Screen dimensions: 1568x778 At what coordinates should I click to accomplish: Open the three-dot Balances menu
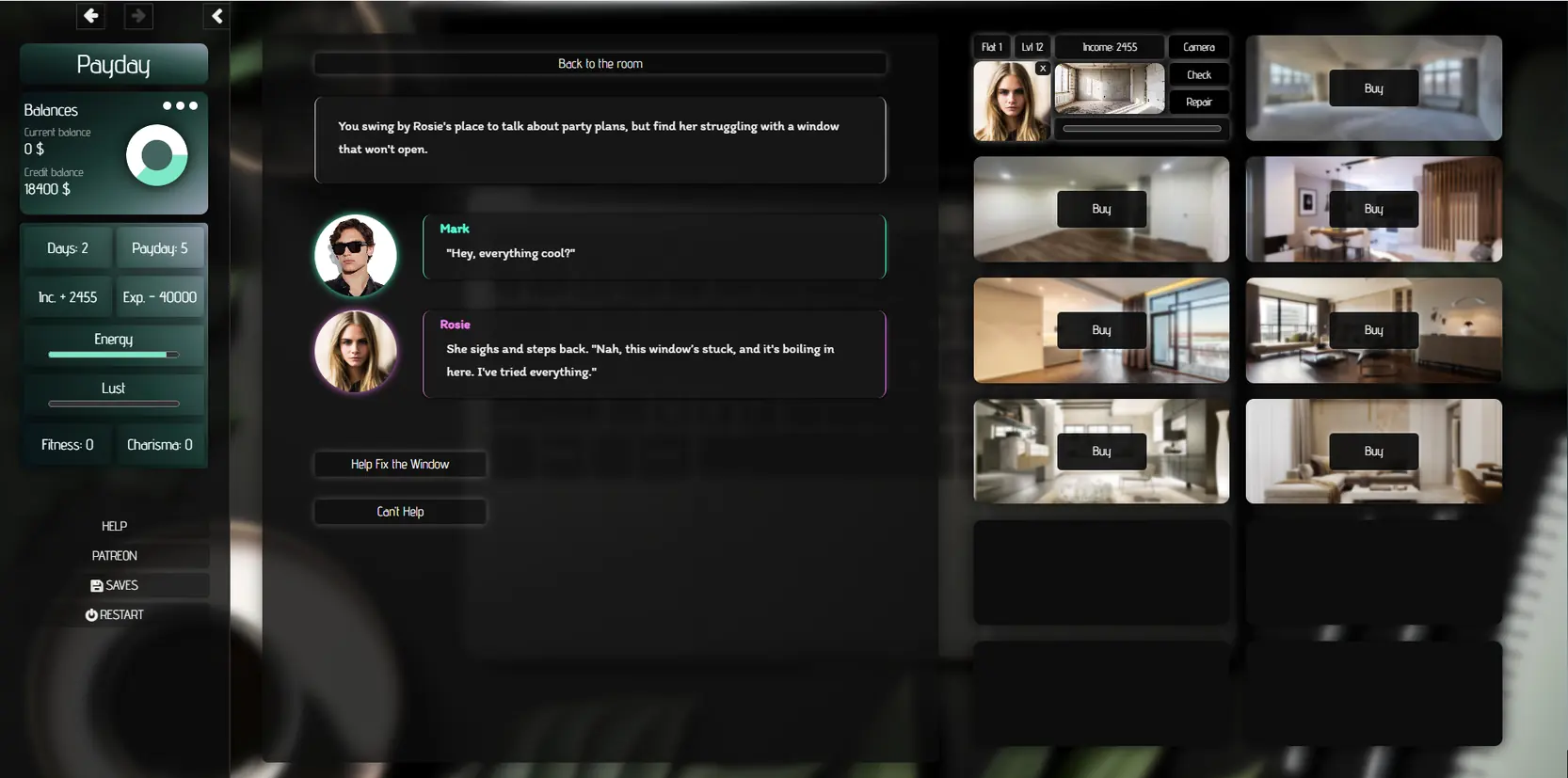click(x=180, y=106)
